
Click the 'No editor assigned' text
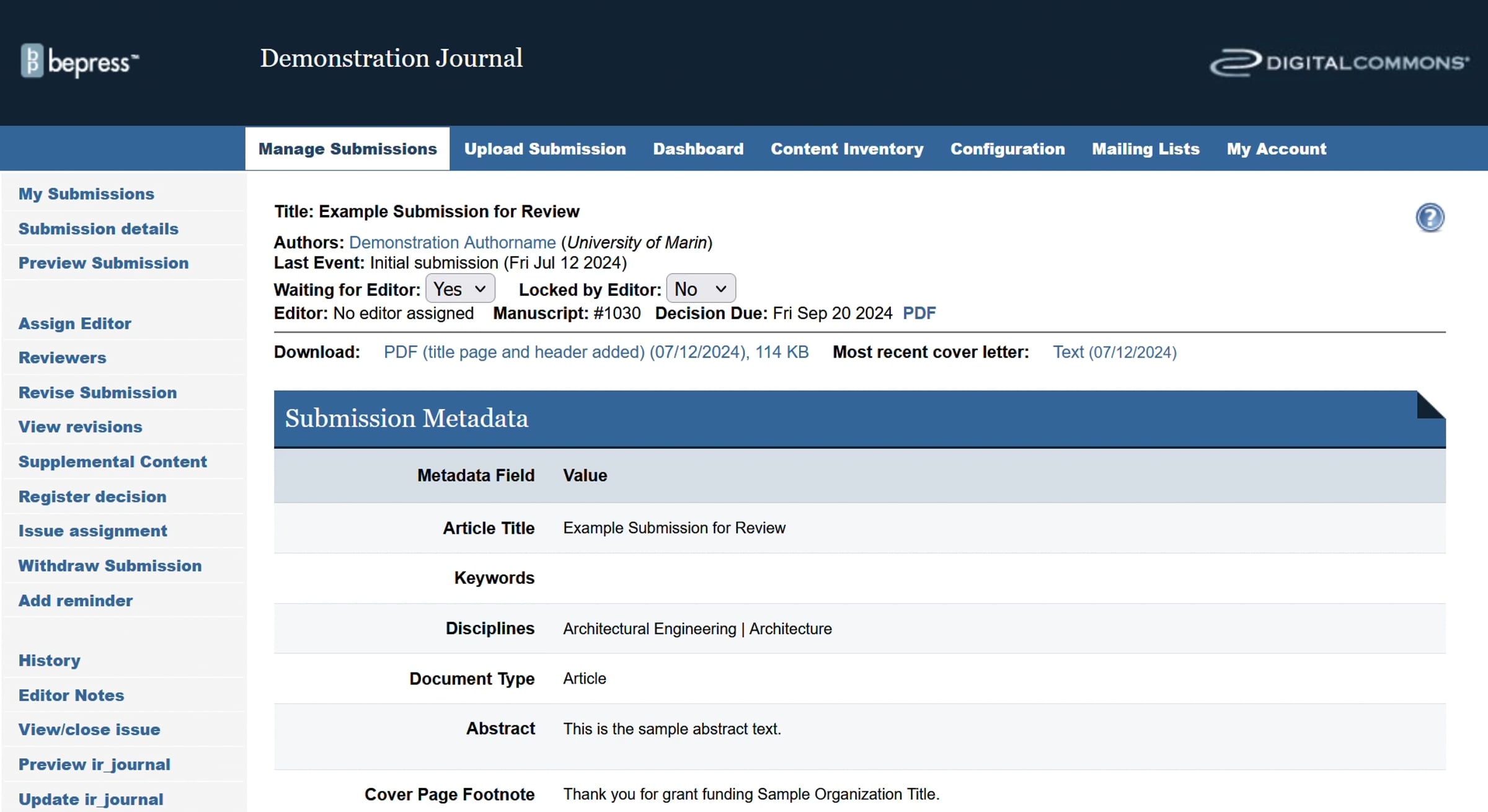tap(404, 313)
